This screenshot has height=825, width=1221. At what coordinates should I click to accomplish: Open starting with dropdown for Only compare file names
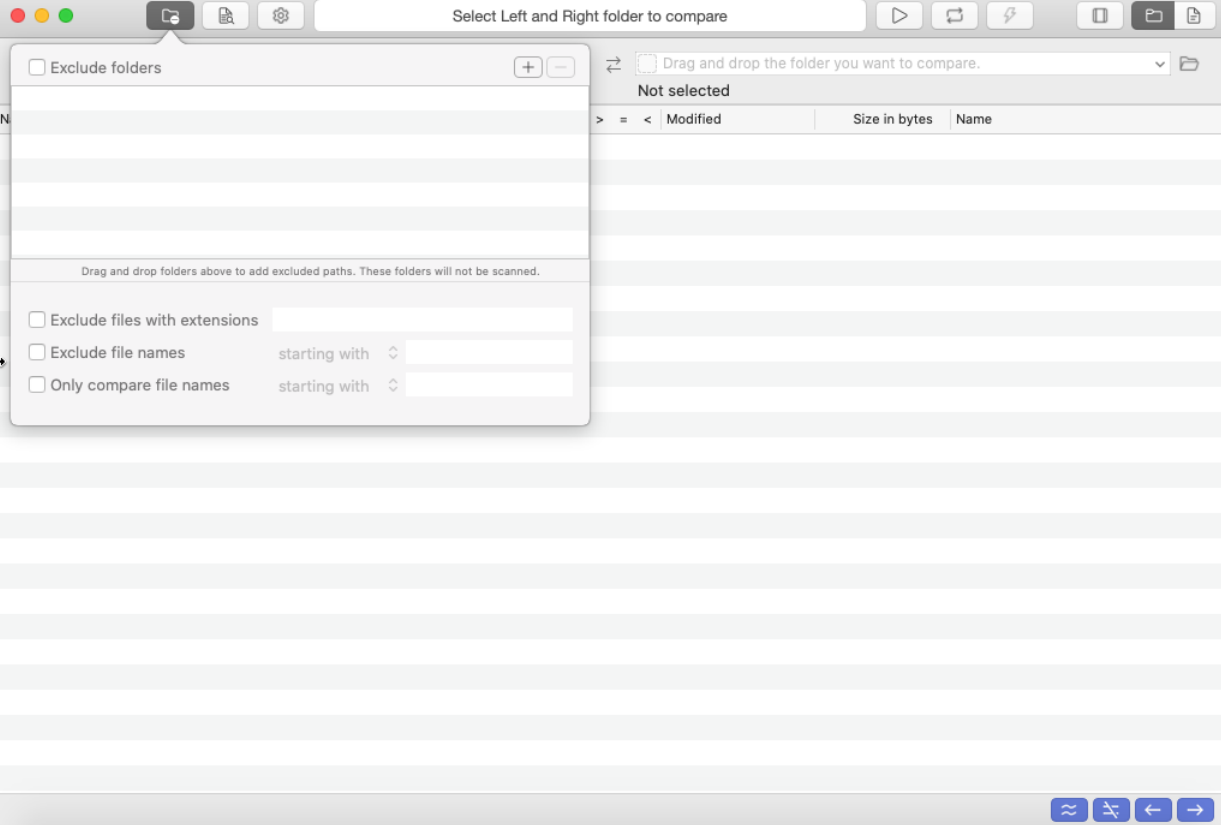coord(338,386)
